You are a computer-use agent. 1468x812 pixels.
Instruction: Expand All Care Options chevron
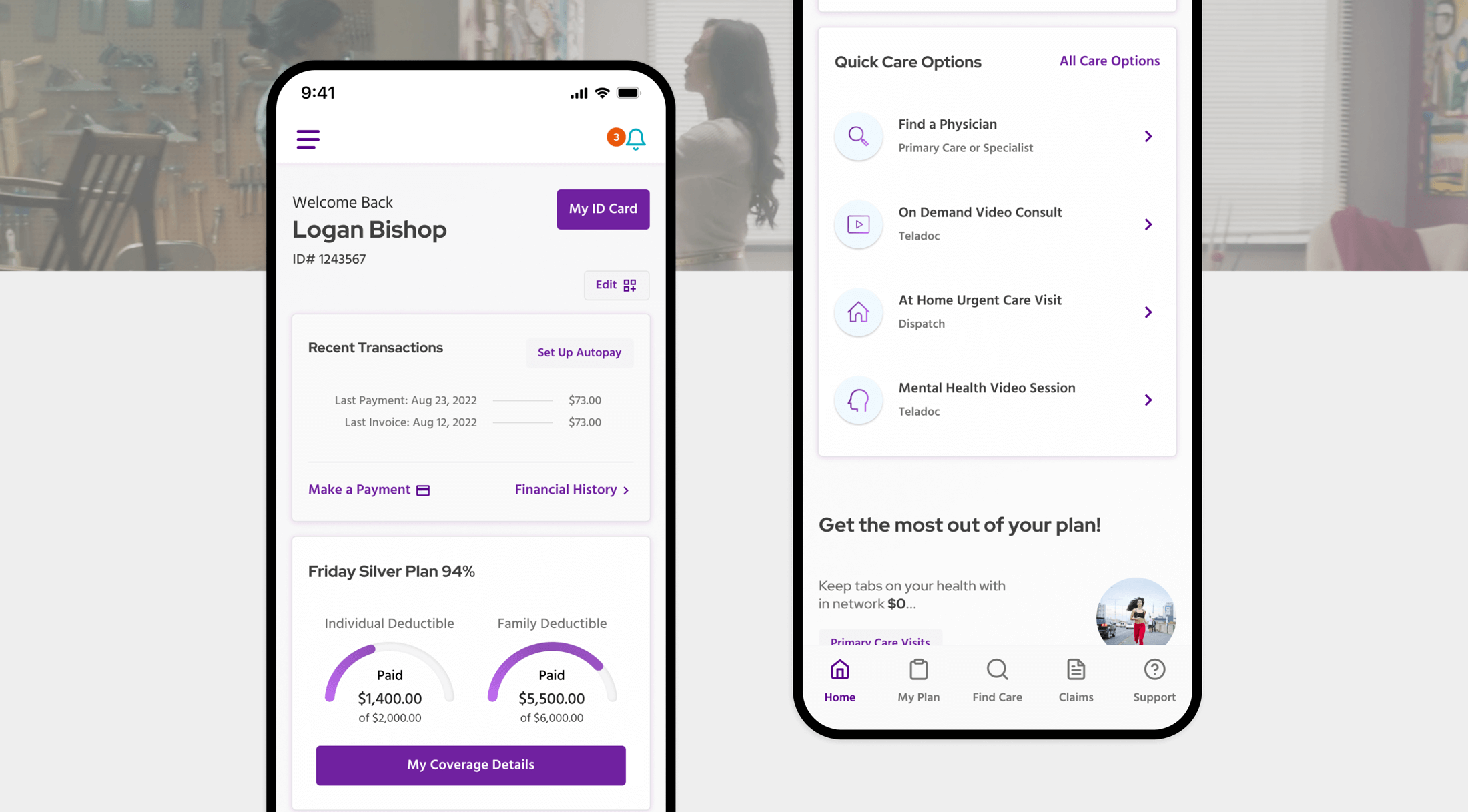(1109, 61)
